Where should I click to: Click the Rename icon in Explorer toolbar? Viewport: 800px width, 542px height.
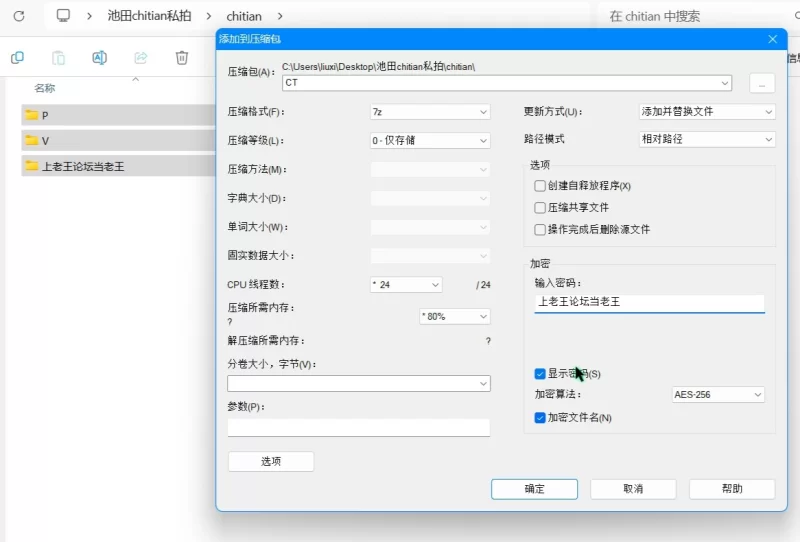pyautogui.click(x=99, y=58)
